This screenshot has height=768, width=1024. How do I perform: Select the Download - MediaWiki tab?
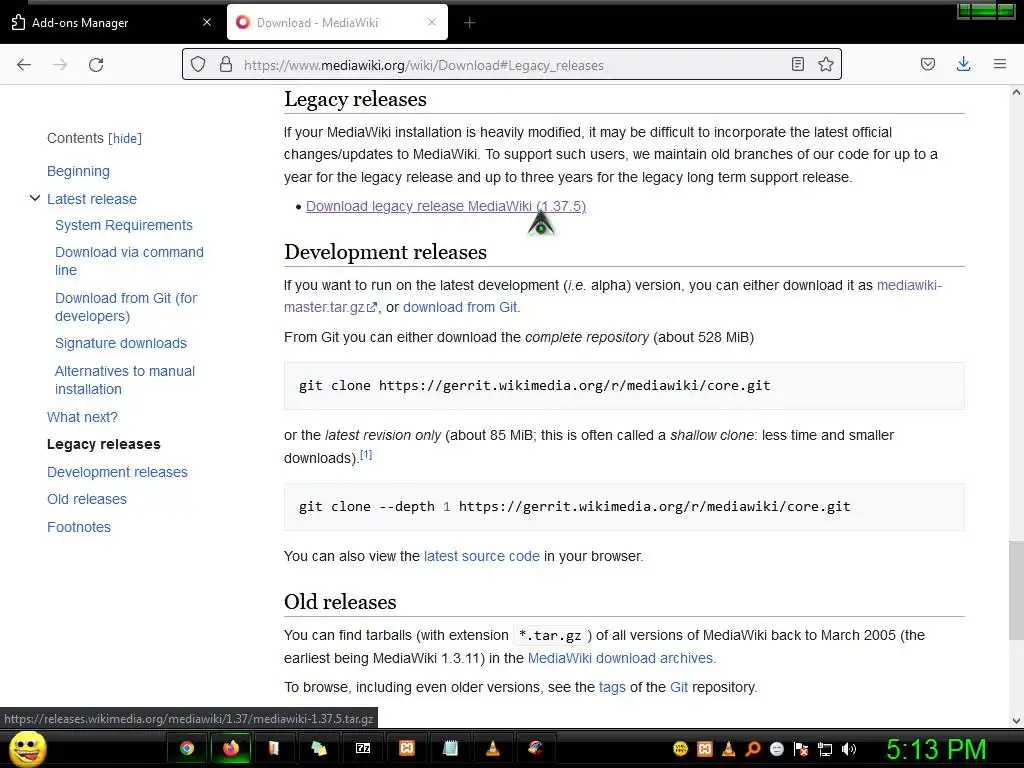[337, 22]
